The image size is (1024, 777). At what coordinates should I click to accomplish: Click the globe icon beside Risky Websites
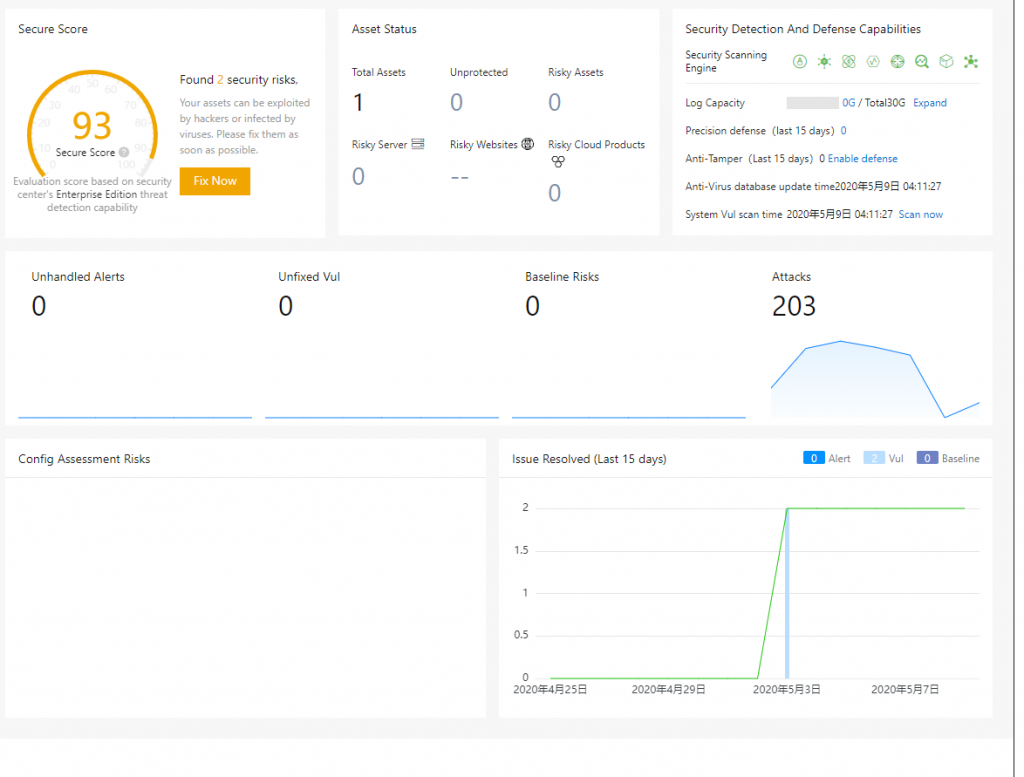(x=528, y=144)
